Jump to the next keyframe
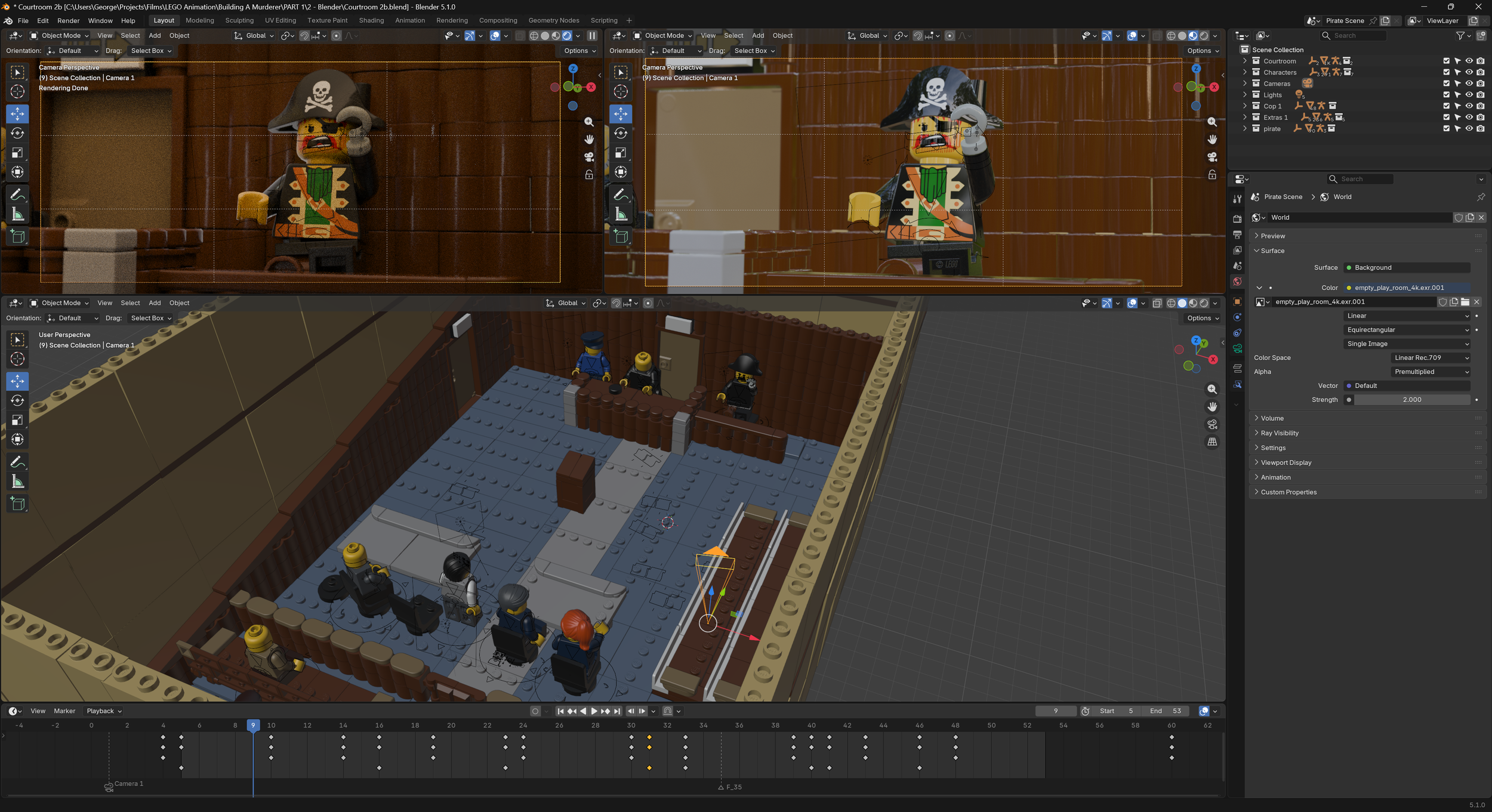1492x812 pixels. (605, 711)
